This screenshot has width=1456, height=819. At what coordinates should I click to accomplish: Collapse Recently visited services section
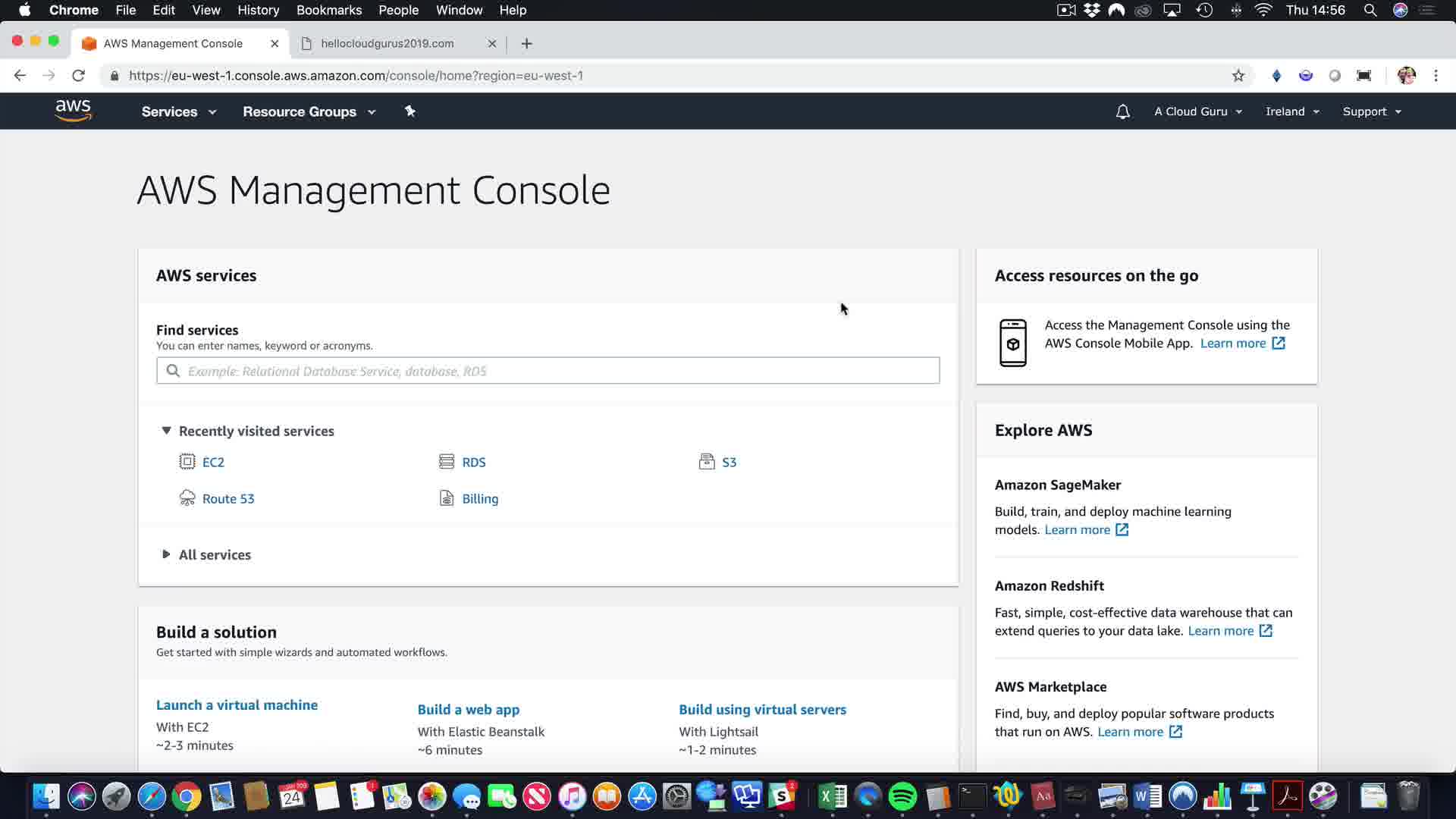pyautogui.click(x=166, y=431)
